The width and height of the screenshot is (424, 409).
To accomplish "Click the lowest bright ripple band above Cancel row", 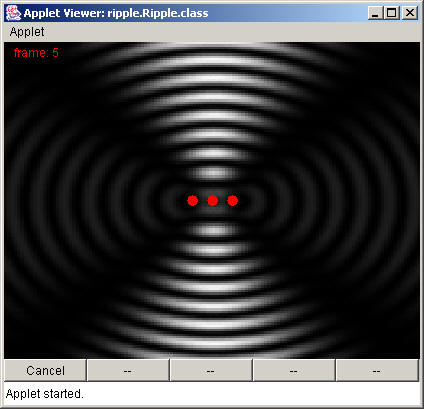I will click(x=213, y=343).
